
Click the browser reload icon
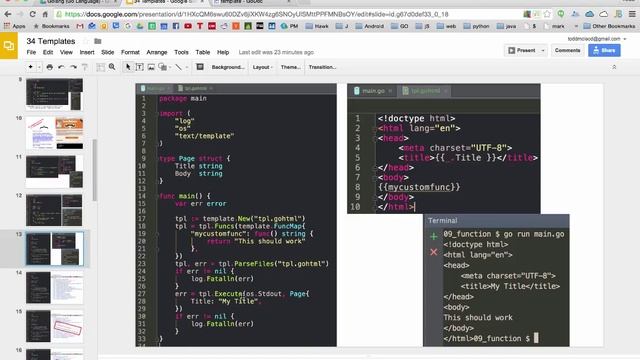pos(32,14)
